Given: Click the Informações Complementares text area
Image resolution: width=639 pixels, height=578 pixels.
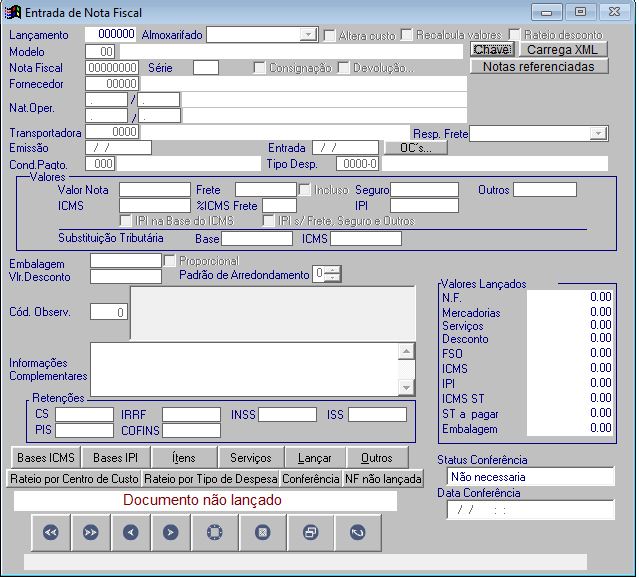Looking at the screenshot, I should click(x=244, y=369).
